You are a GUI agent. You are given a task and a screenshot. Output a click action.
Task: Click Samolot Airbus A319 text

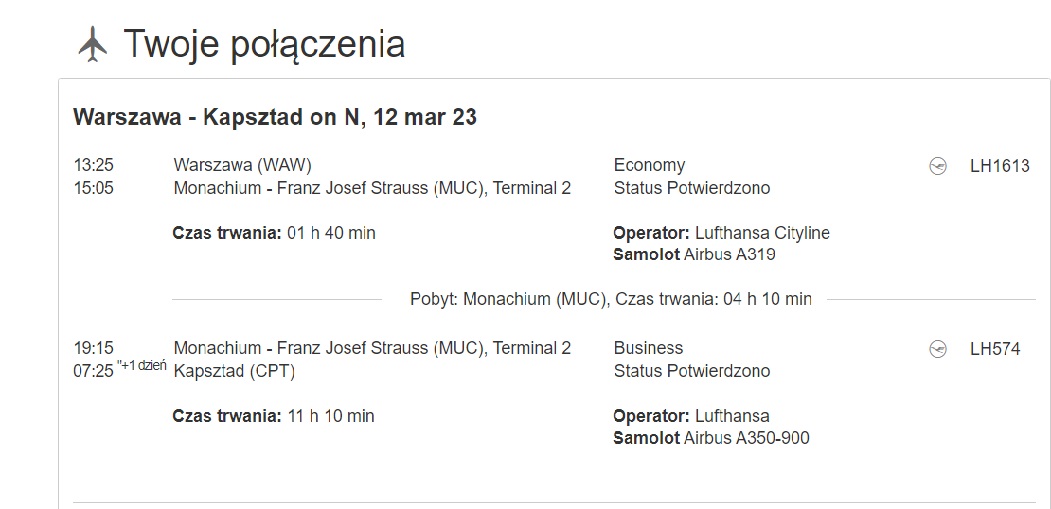point(694,255)
